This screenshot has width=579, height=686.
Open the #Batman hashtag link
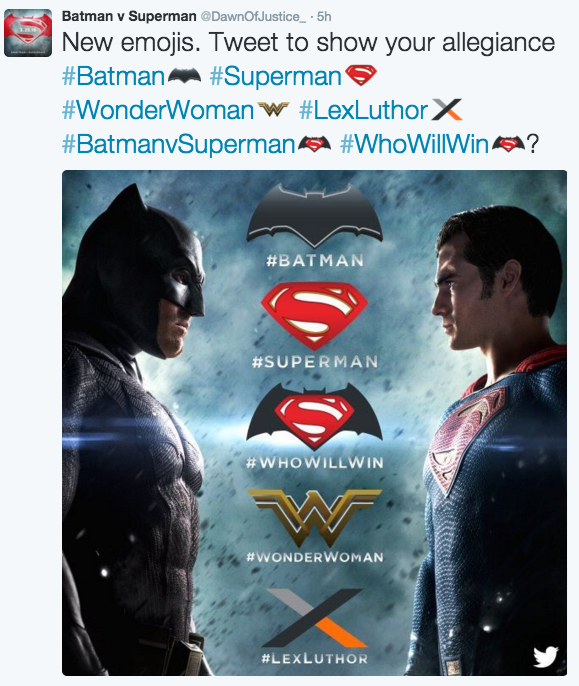click(x=113, y=76)
